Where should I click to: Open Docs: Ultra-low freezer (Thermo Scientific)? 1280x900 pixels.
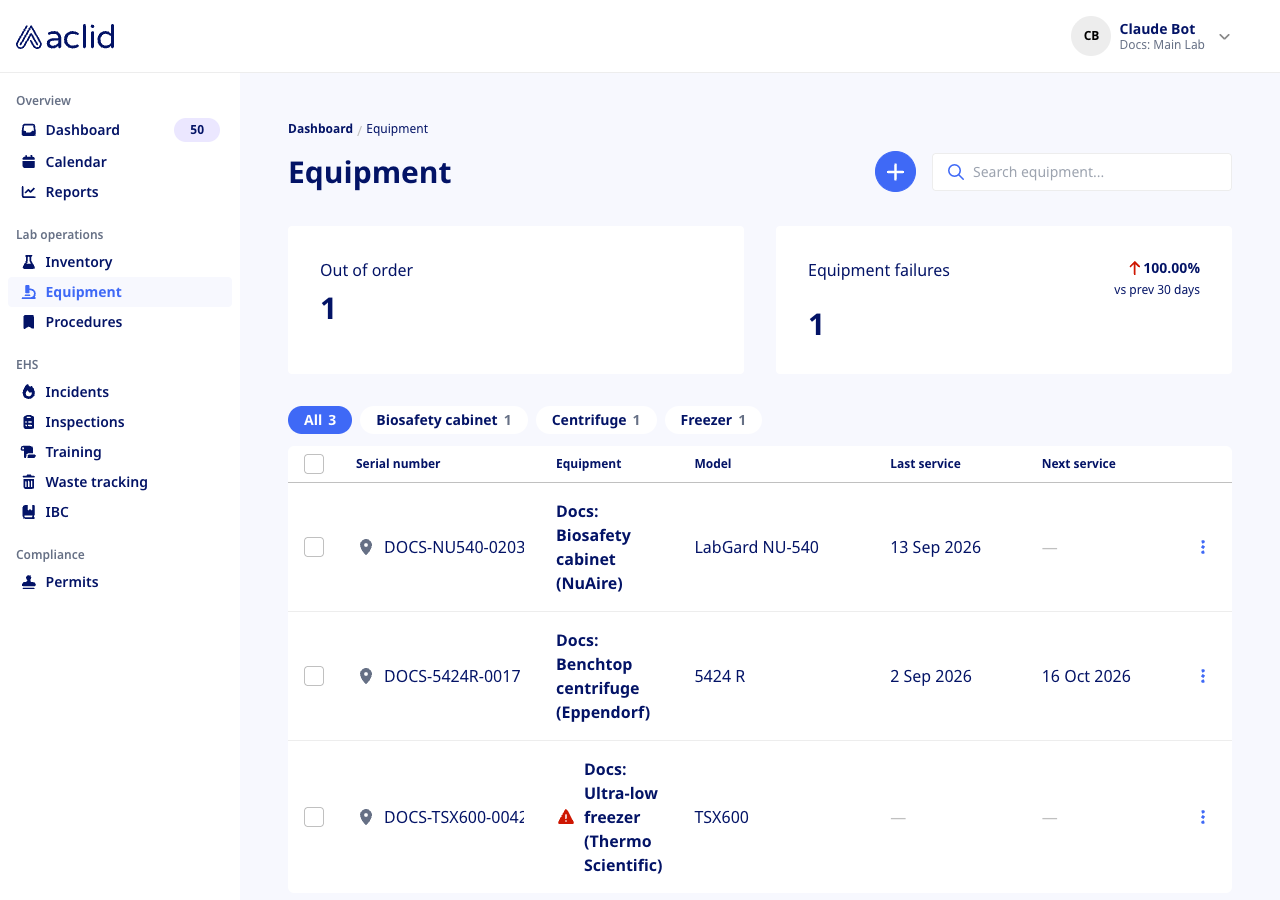[x=623, y=817]
